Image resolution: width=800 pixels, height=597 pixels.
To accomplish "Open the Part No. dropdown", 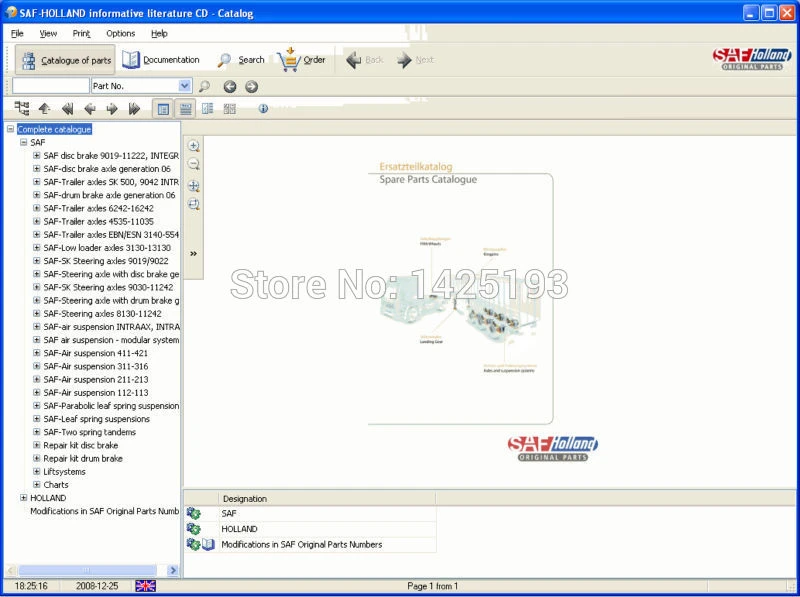I will click(185, 86).
